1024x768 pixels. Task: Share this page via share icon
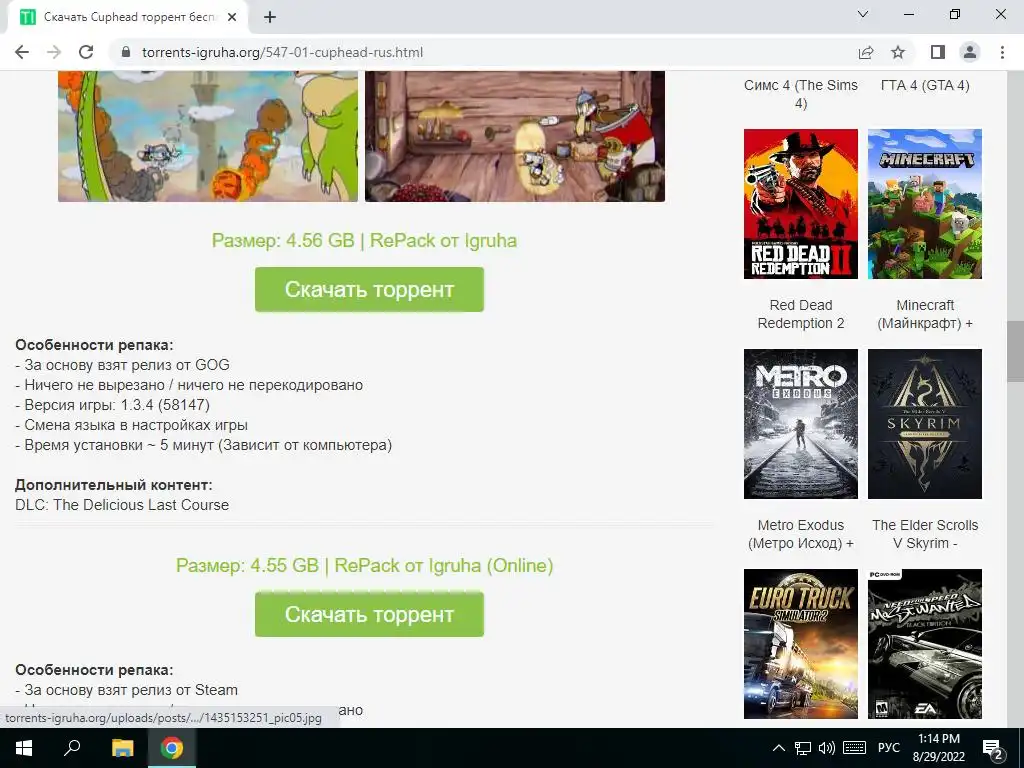pos(866,52)
